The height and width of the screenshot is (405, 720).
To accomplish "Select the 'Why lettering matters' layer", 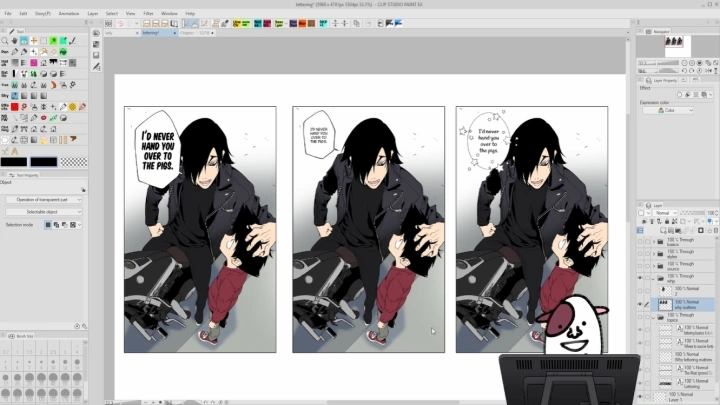I will point(684,357).
